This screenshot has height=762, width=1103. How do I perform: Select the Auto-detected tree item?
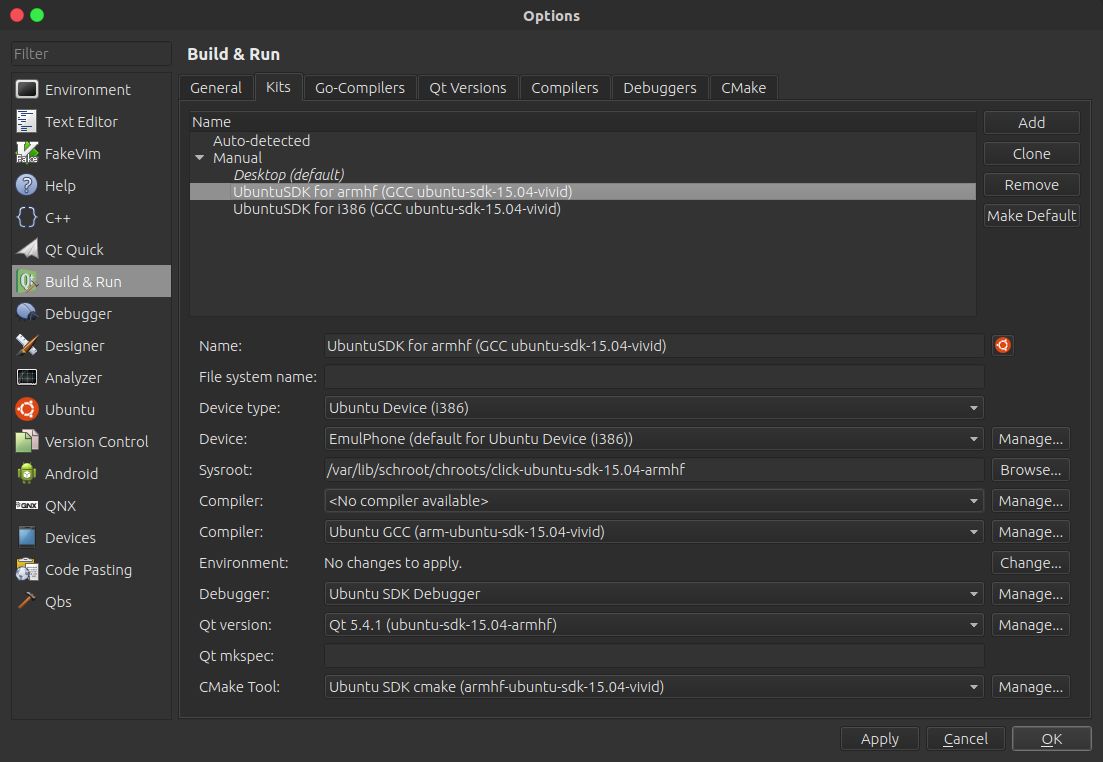pos(261,141)
